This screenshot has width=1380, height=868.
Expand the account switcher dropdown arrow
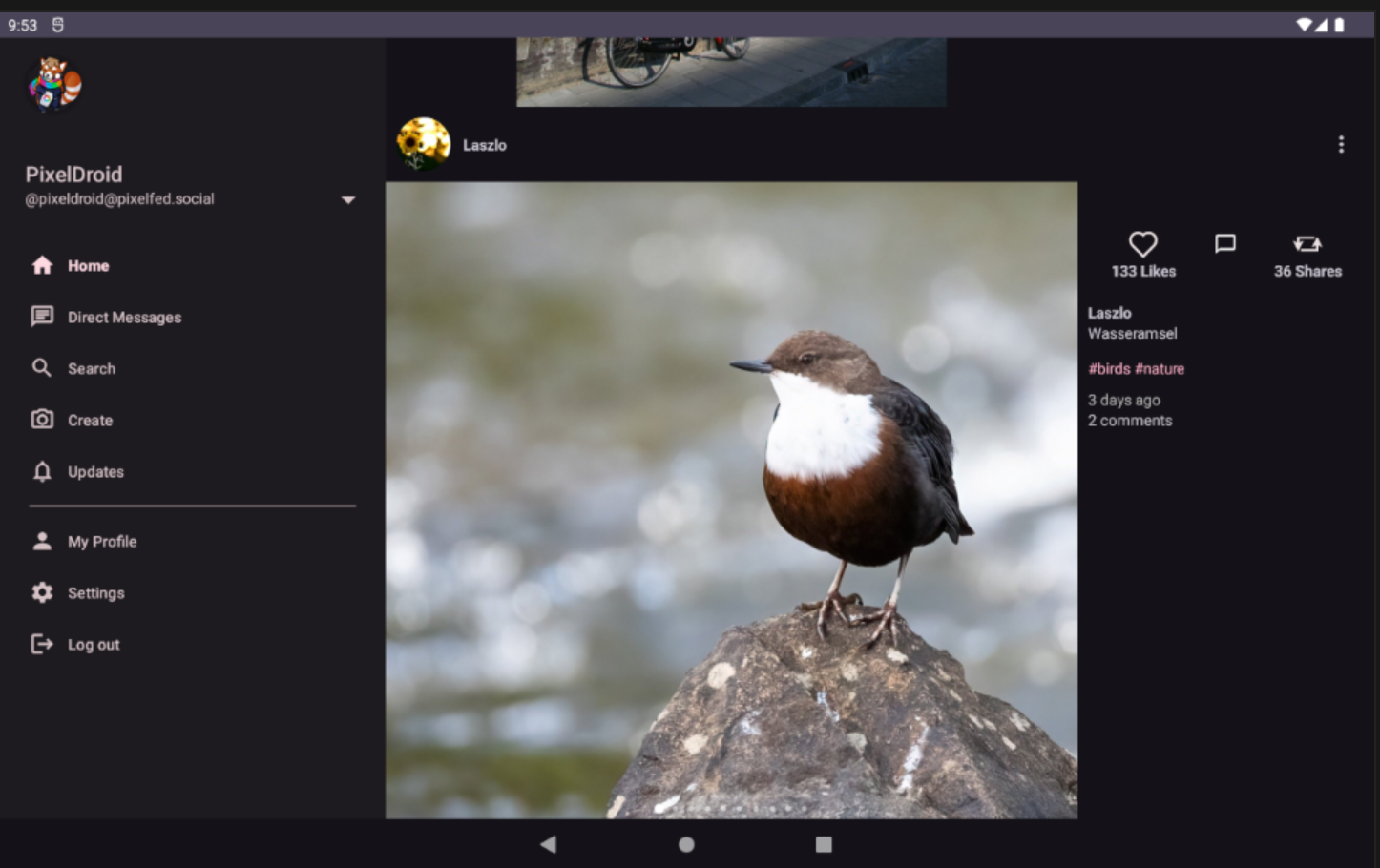pos(348,200)
